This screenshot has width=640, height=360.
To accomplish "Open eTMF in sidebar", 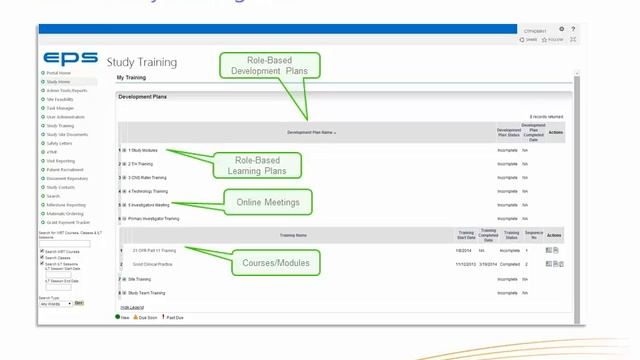I will pos(52,152).
